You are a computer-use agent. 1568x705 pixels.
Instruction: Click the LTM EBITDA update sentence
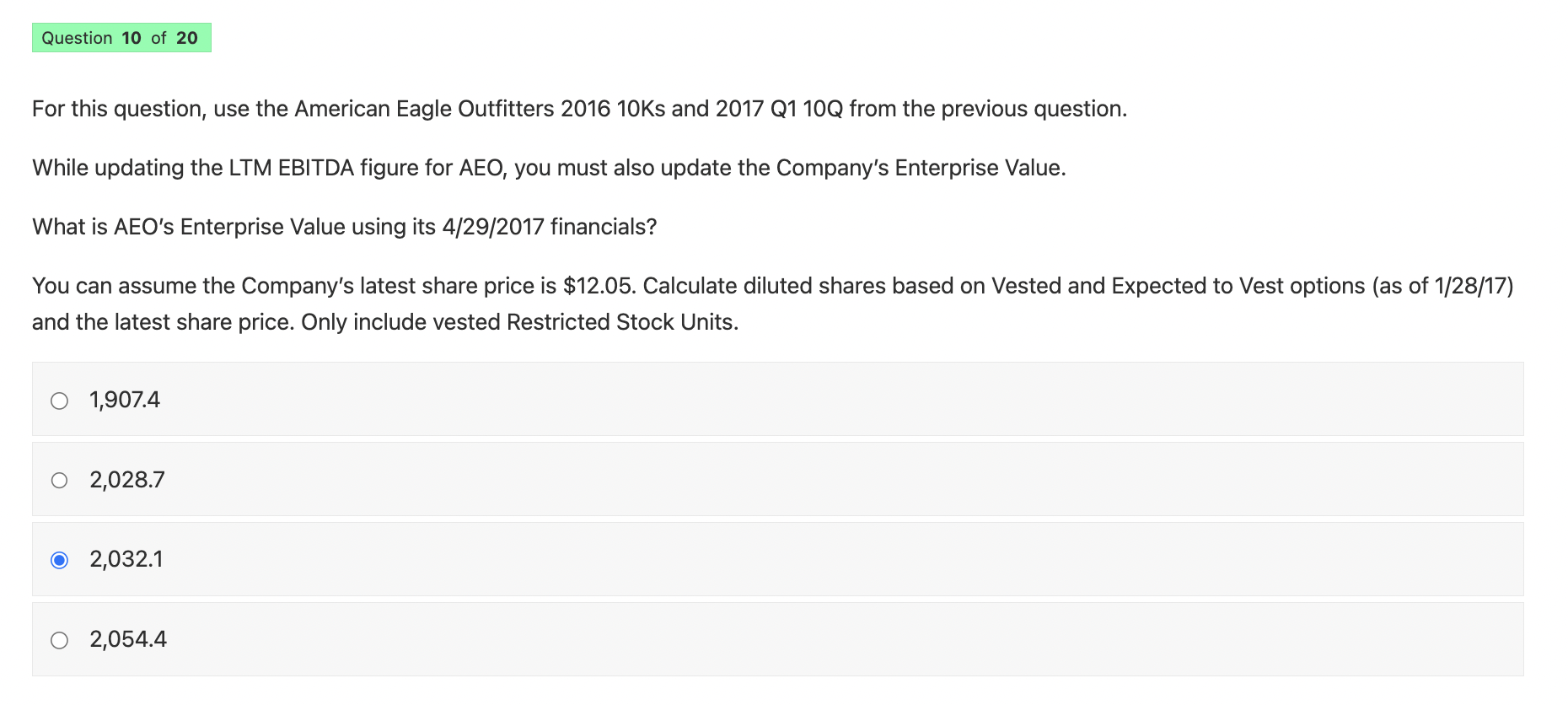click(549, 168)
